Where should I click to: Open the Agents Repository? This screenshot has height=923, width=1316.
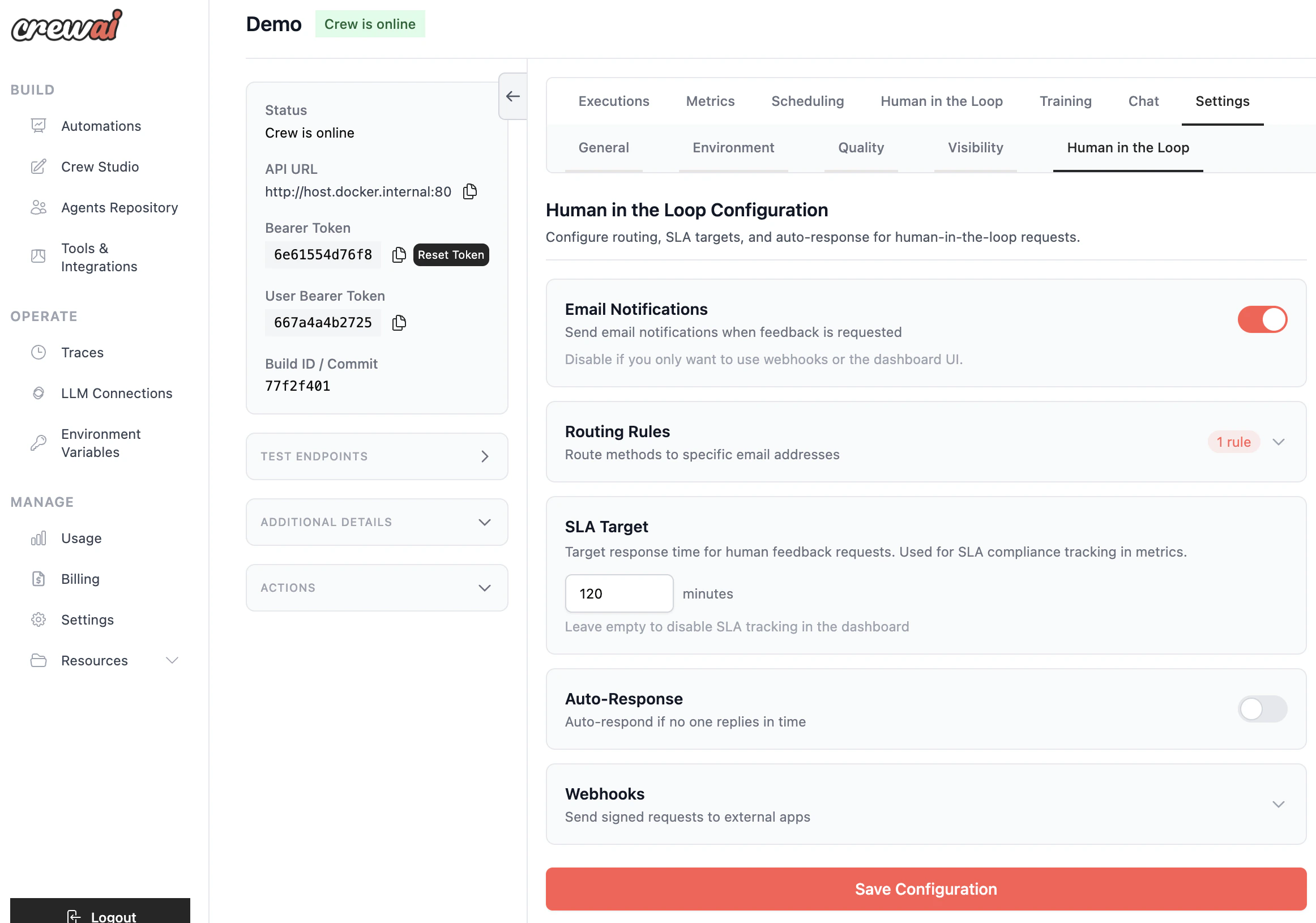[119, 207]
